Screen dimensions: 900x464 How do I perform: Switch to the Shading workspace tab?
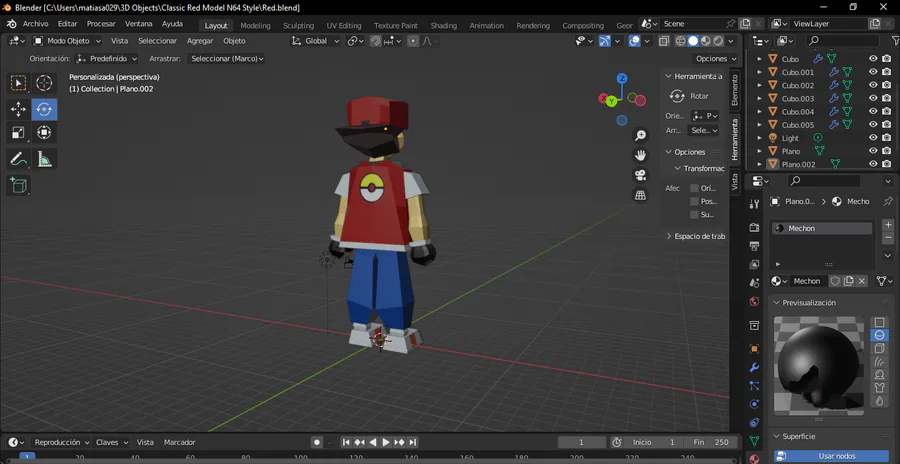[444, 25]
